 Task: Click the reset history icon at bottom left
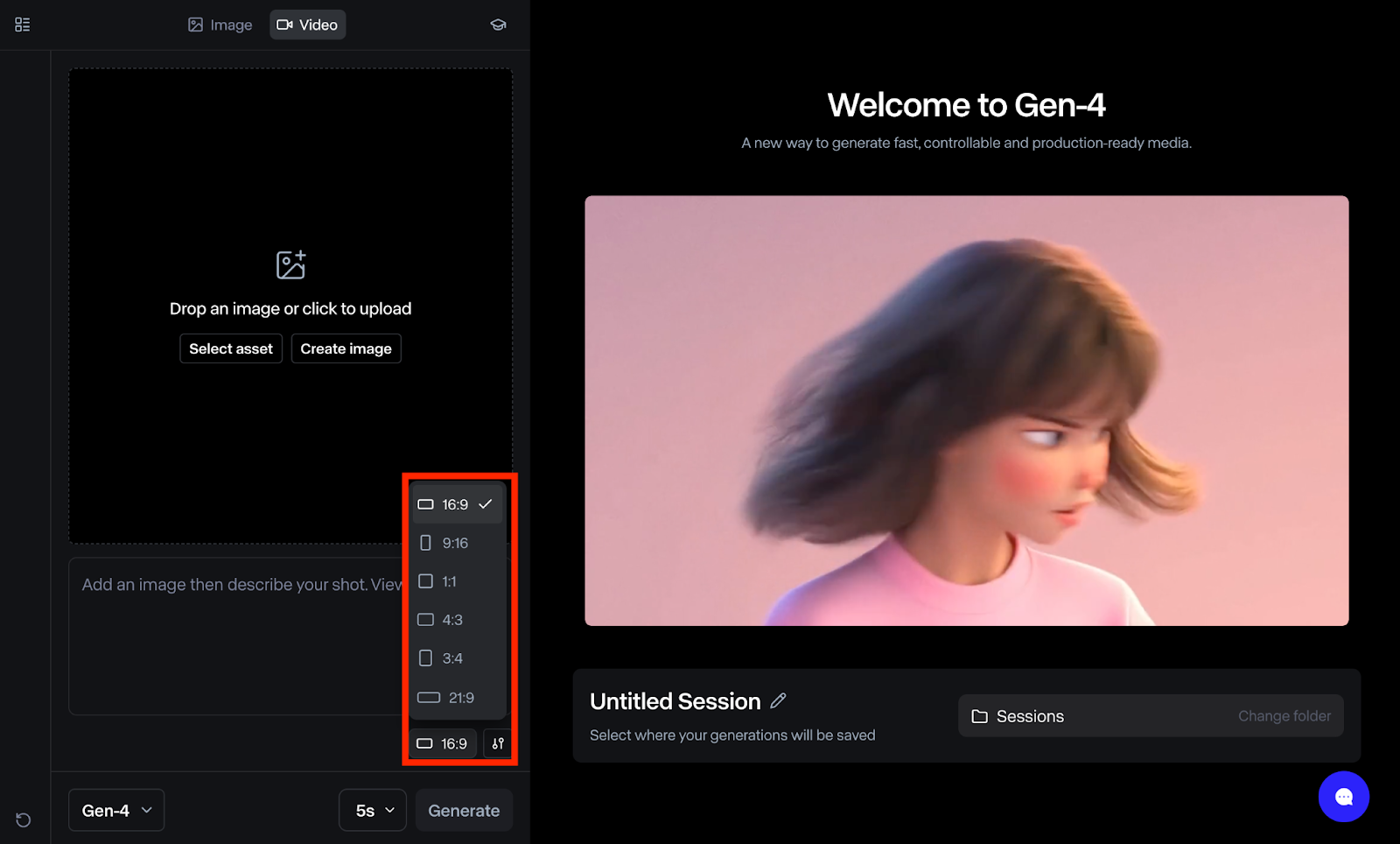point(24,819)
